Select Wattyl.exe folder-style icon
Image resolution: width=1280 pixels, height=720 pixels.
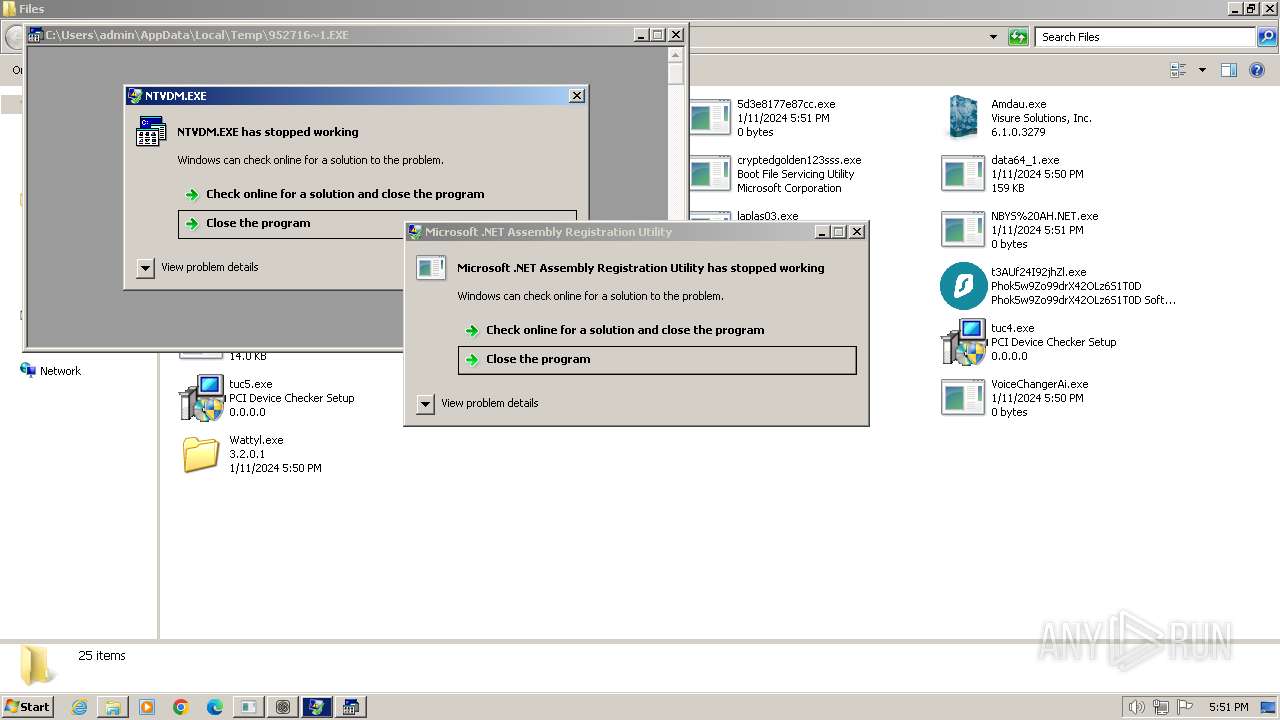pyautogui.click(x=201, y=454)
